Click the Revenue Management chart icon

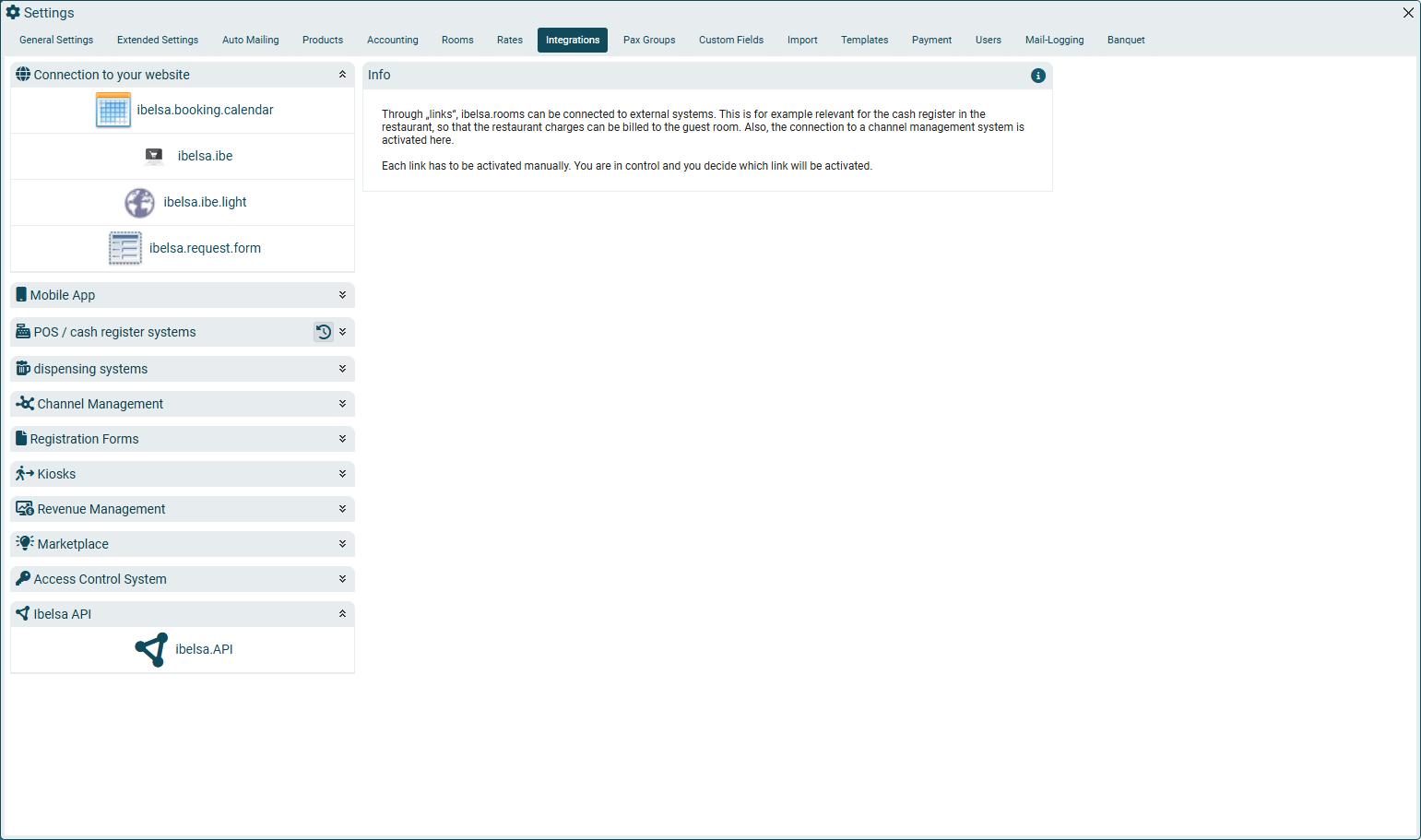point(25,509)
